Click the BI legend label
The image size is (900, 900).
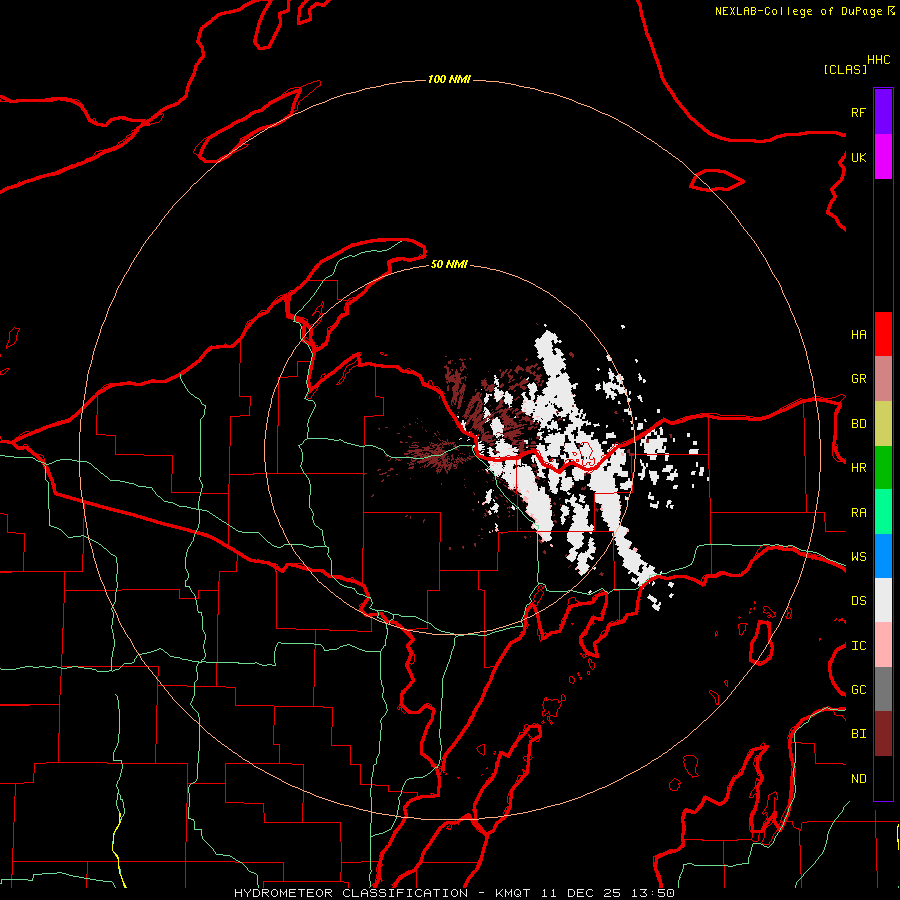coord(858,734)
